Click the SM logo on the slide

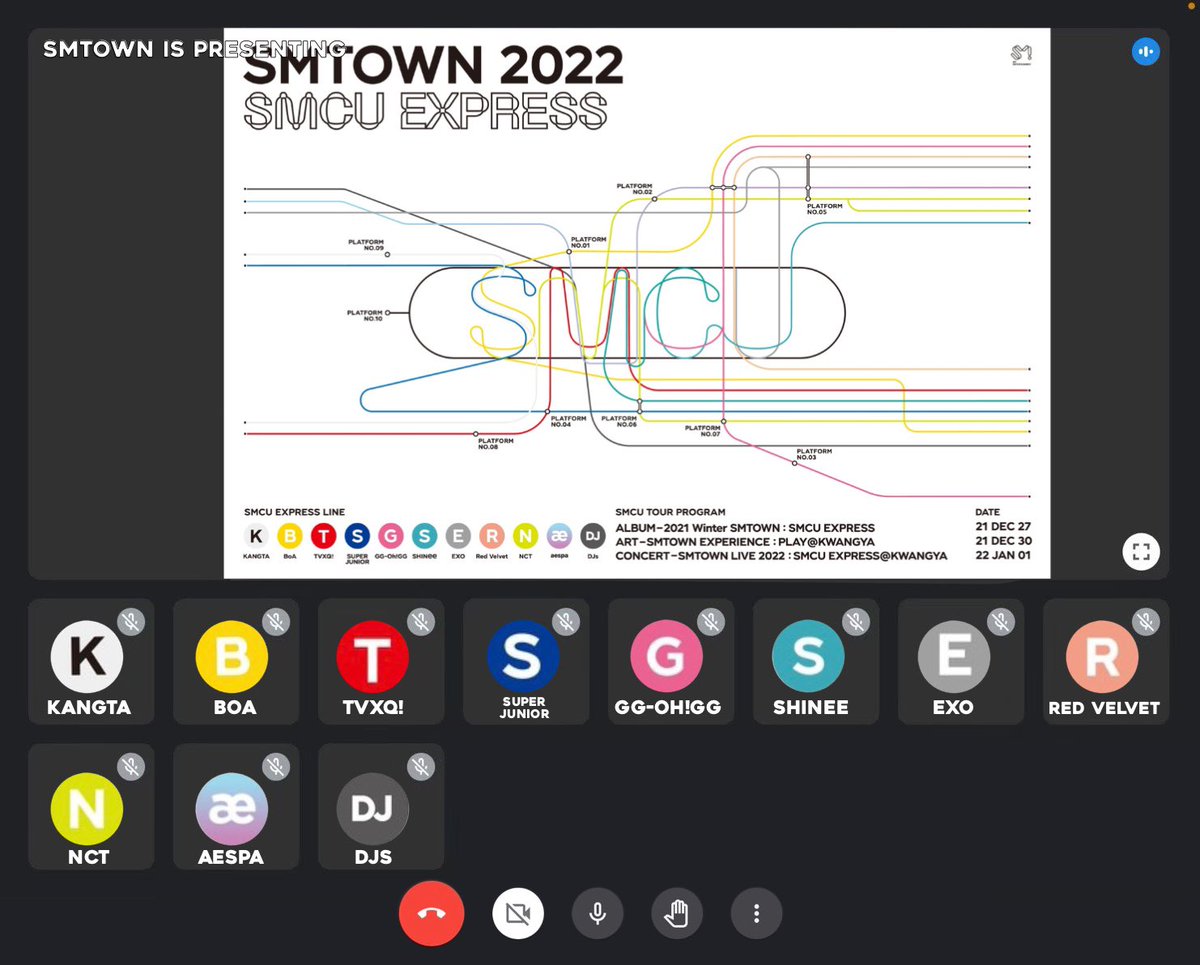(1020, 55)
